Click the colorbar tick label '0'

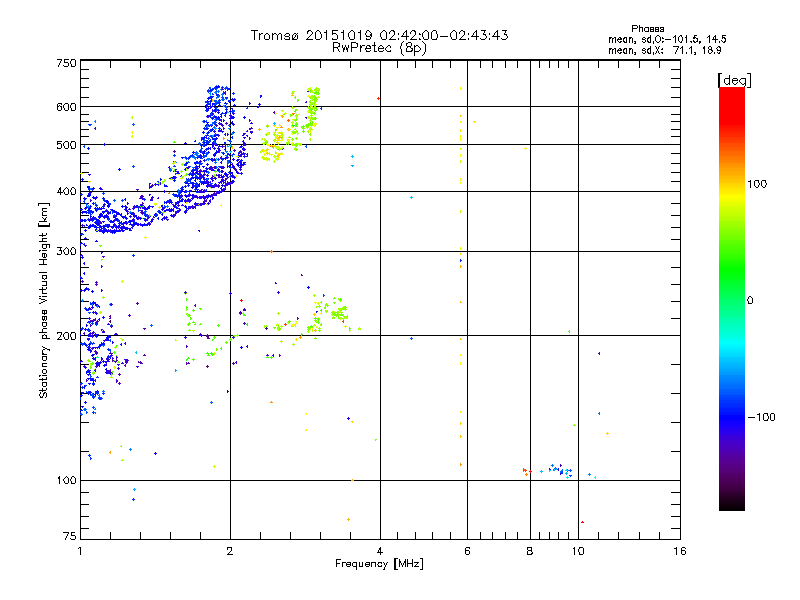click(750, 300)
